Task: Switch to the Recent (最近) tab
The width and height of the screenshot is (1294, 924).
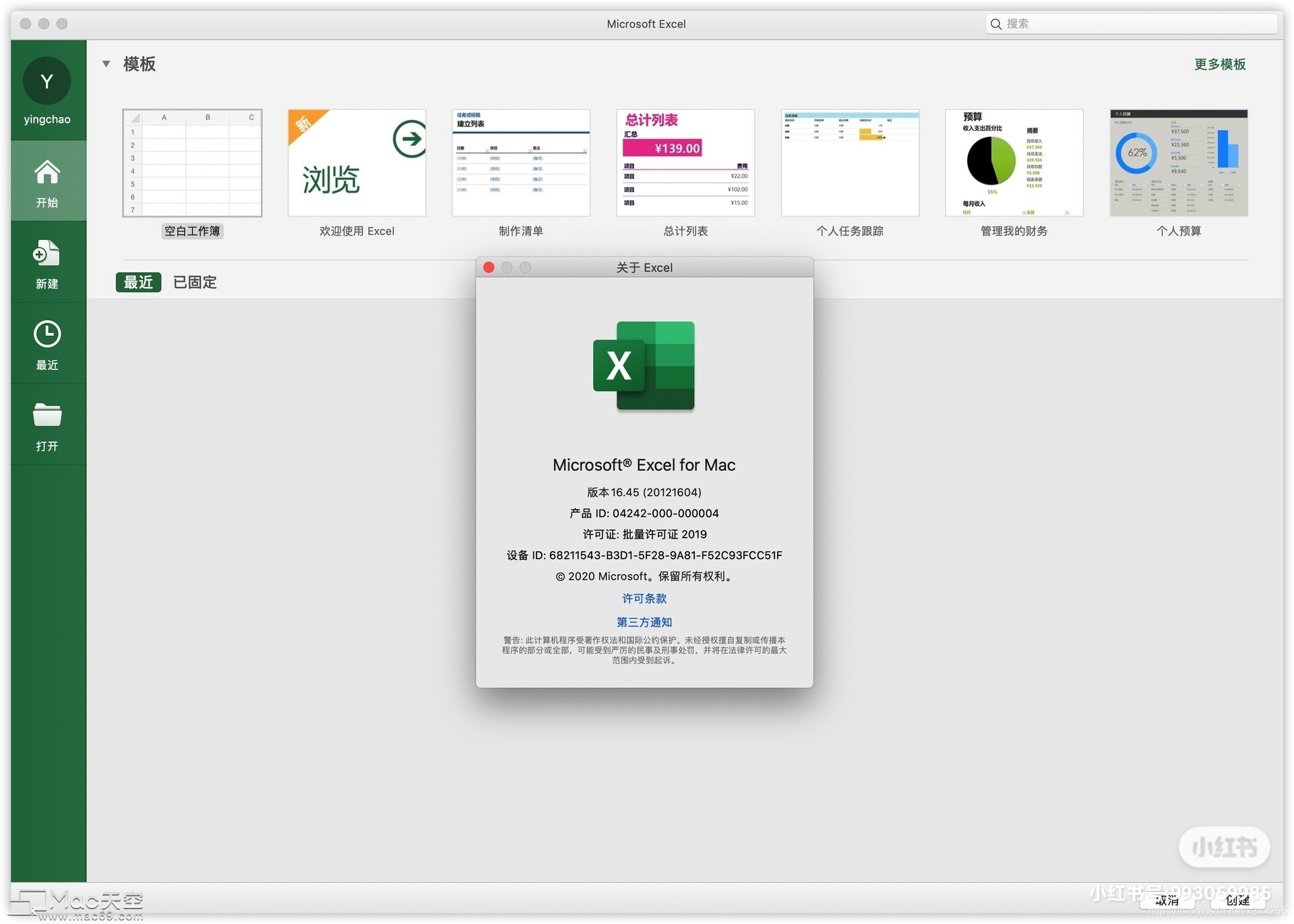Action: [x=139, y=282]
